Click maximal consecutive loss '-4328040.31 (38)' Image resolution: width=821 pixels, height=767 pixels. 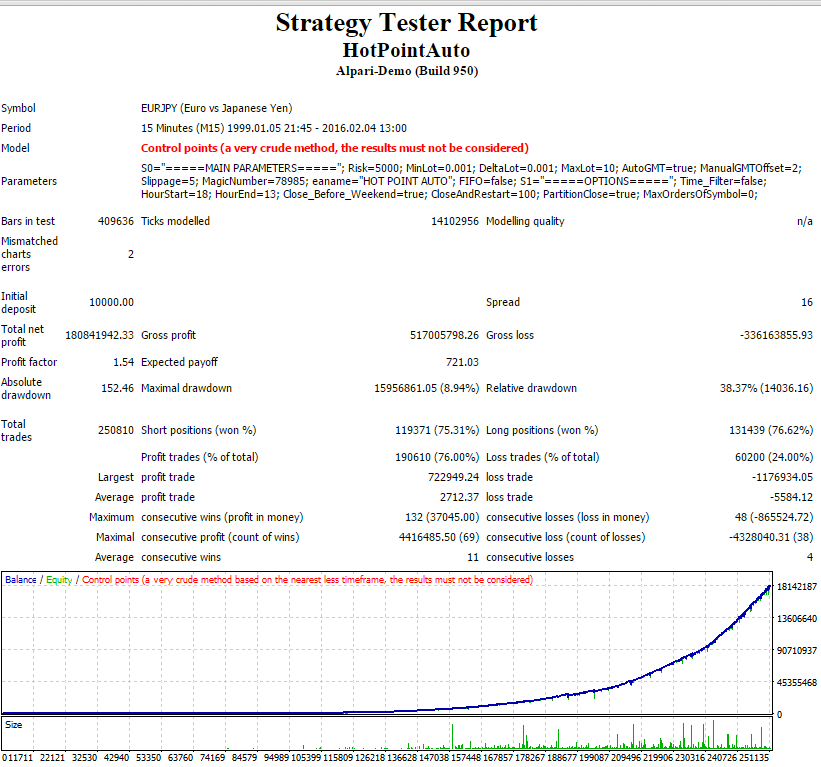pyautogui.click(x=771, y=537)
